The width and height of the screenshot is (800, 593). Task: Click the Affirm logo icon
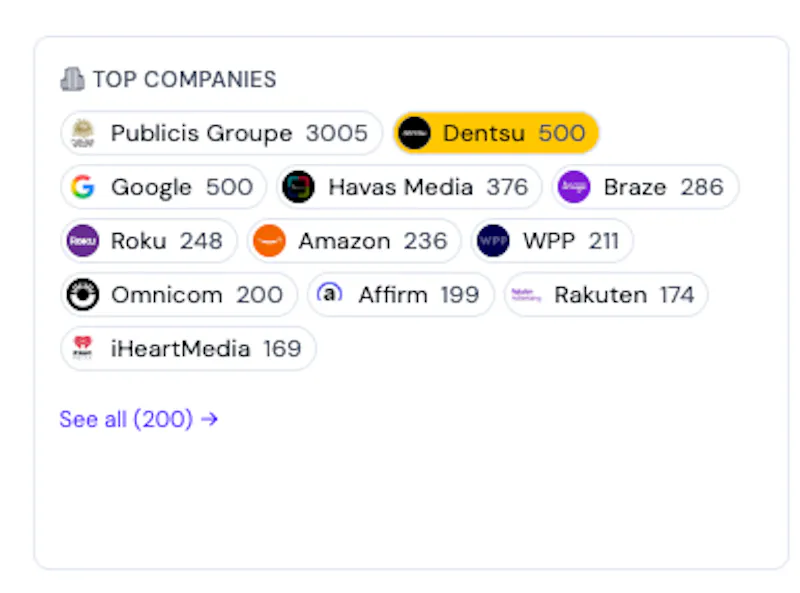(x=330, y=293)
